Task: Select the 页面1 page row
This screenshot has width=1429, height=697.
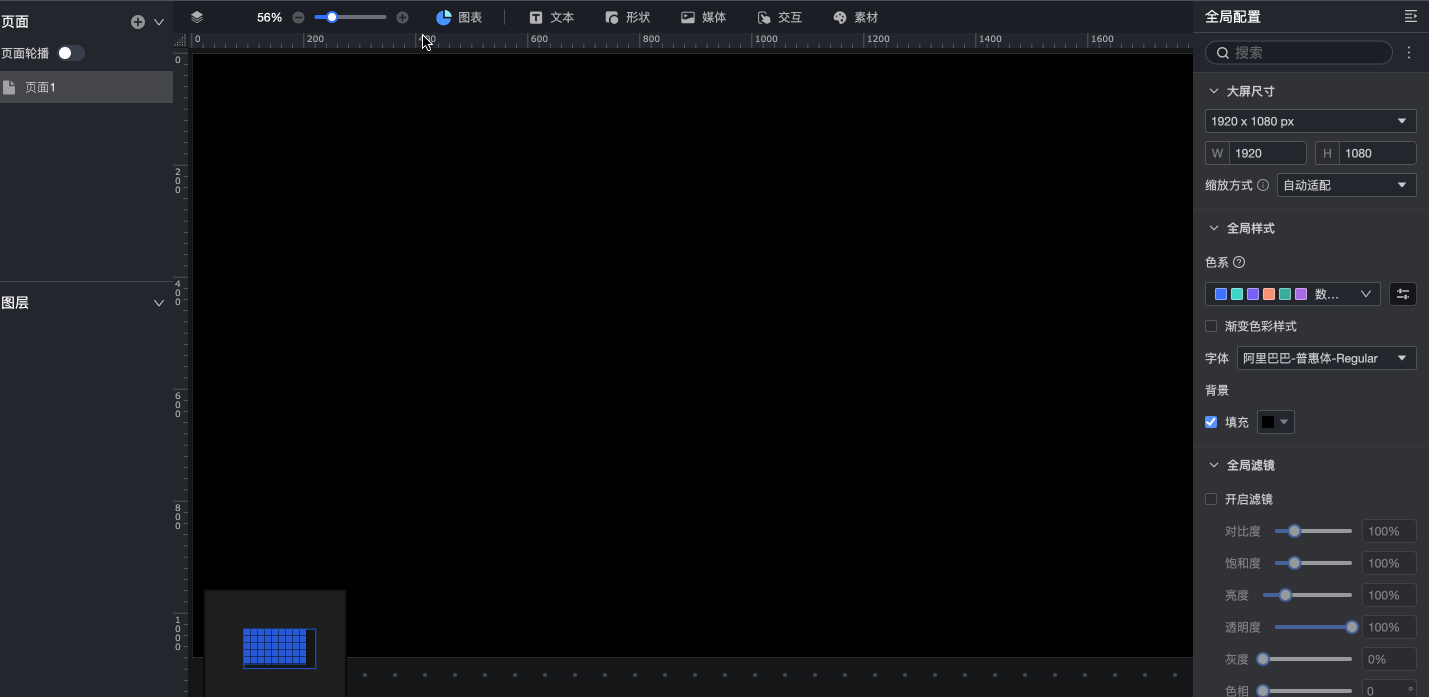Action: (86, 87)
